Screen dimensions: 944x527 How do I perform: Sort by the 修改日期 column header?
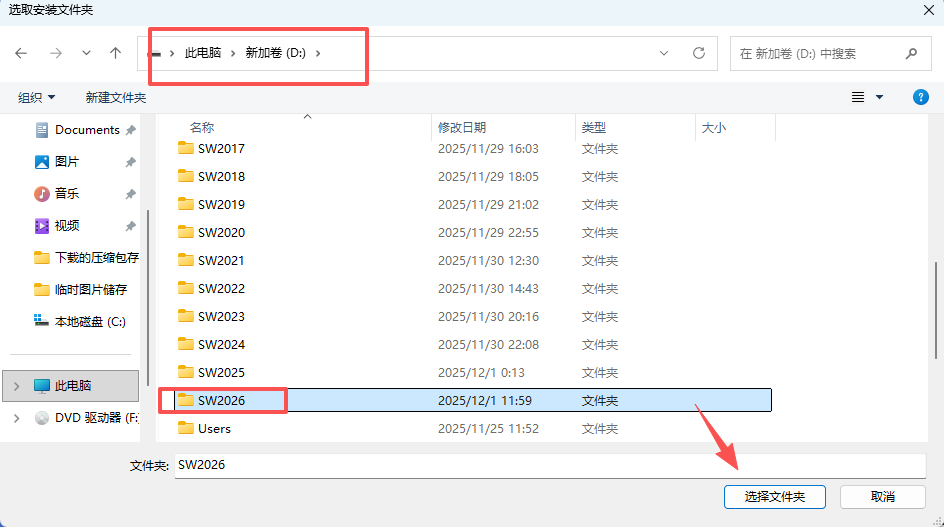point(462,127)
